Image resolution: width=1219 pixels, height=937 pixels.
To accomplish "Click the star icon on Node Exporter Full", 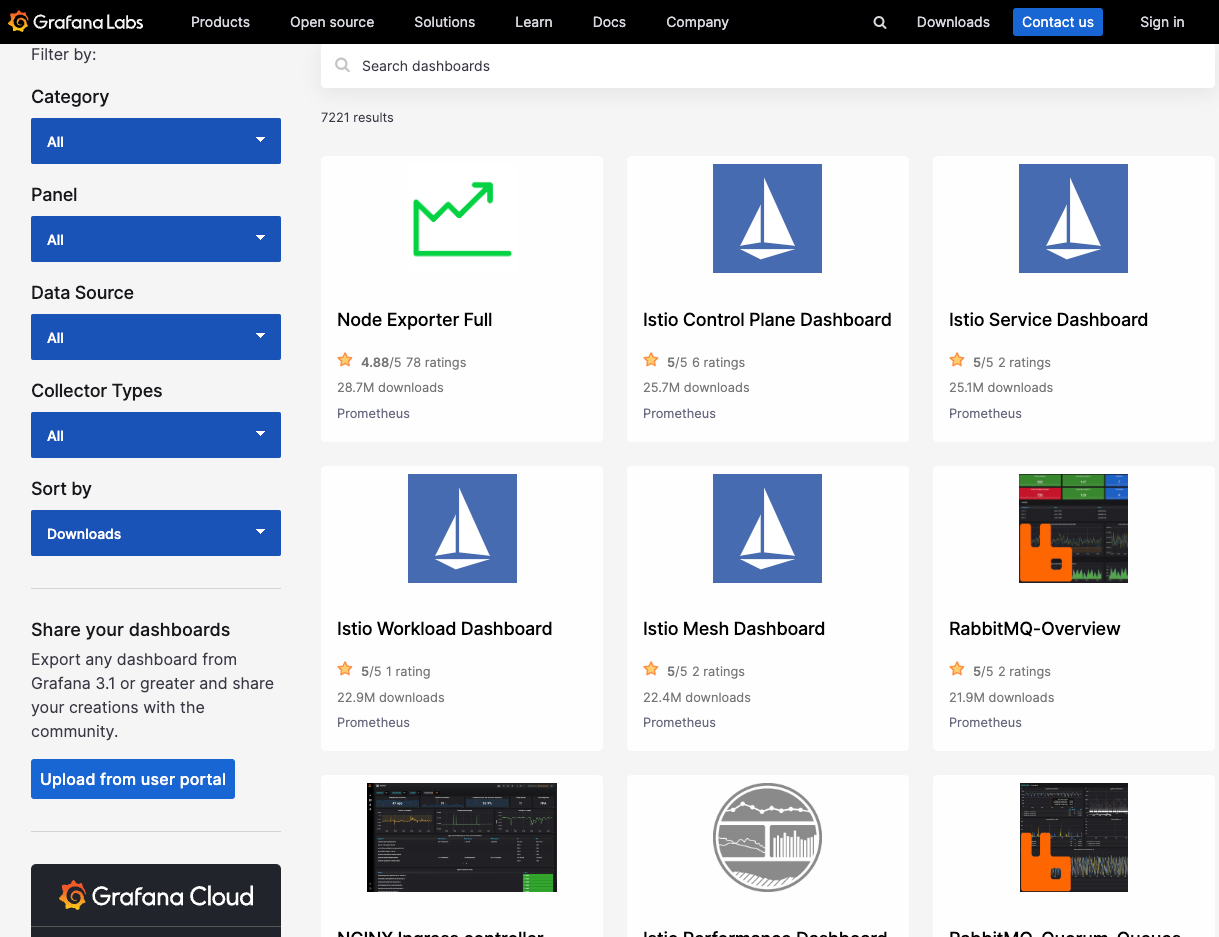I will [345, 360].
